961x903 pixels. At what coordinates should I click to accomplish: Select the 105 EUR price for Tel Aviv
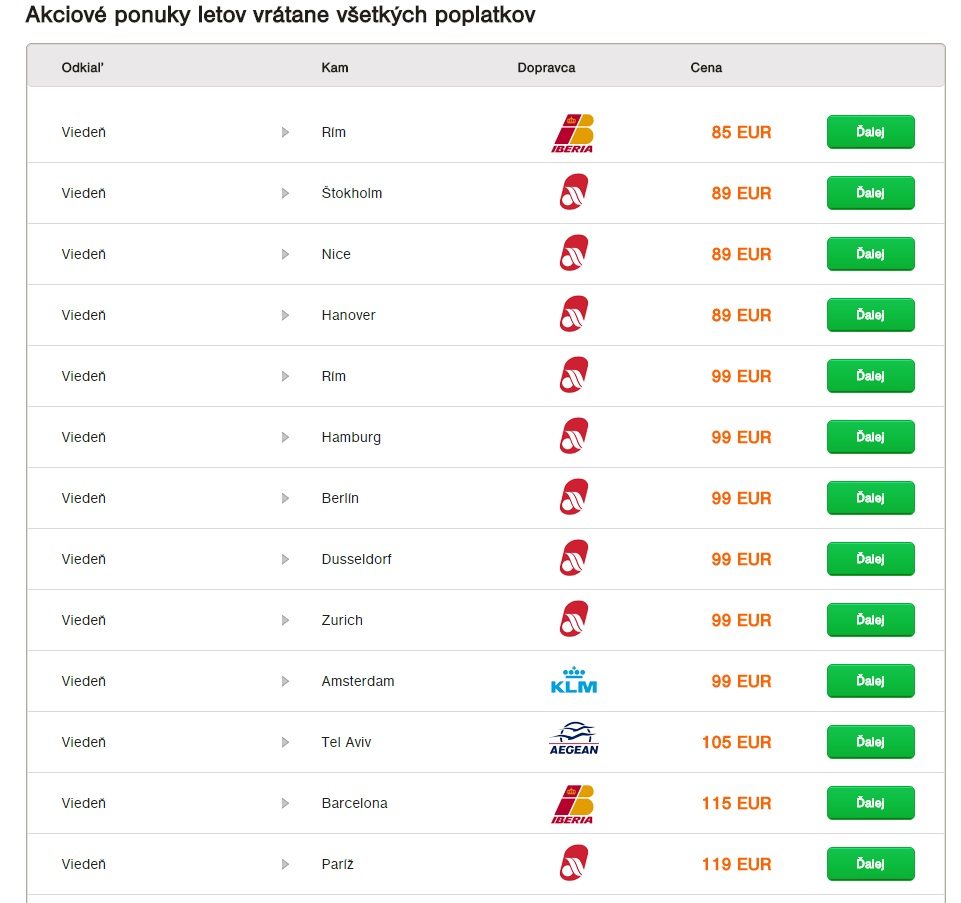tap(736, 742)
